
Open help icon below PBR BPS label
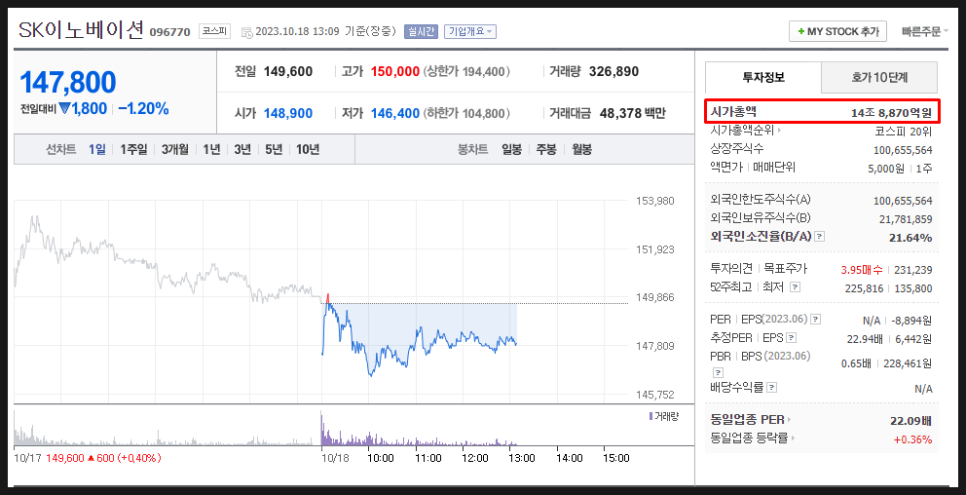[717, 372]
